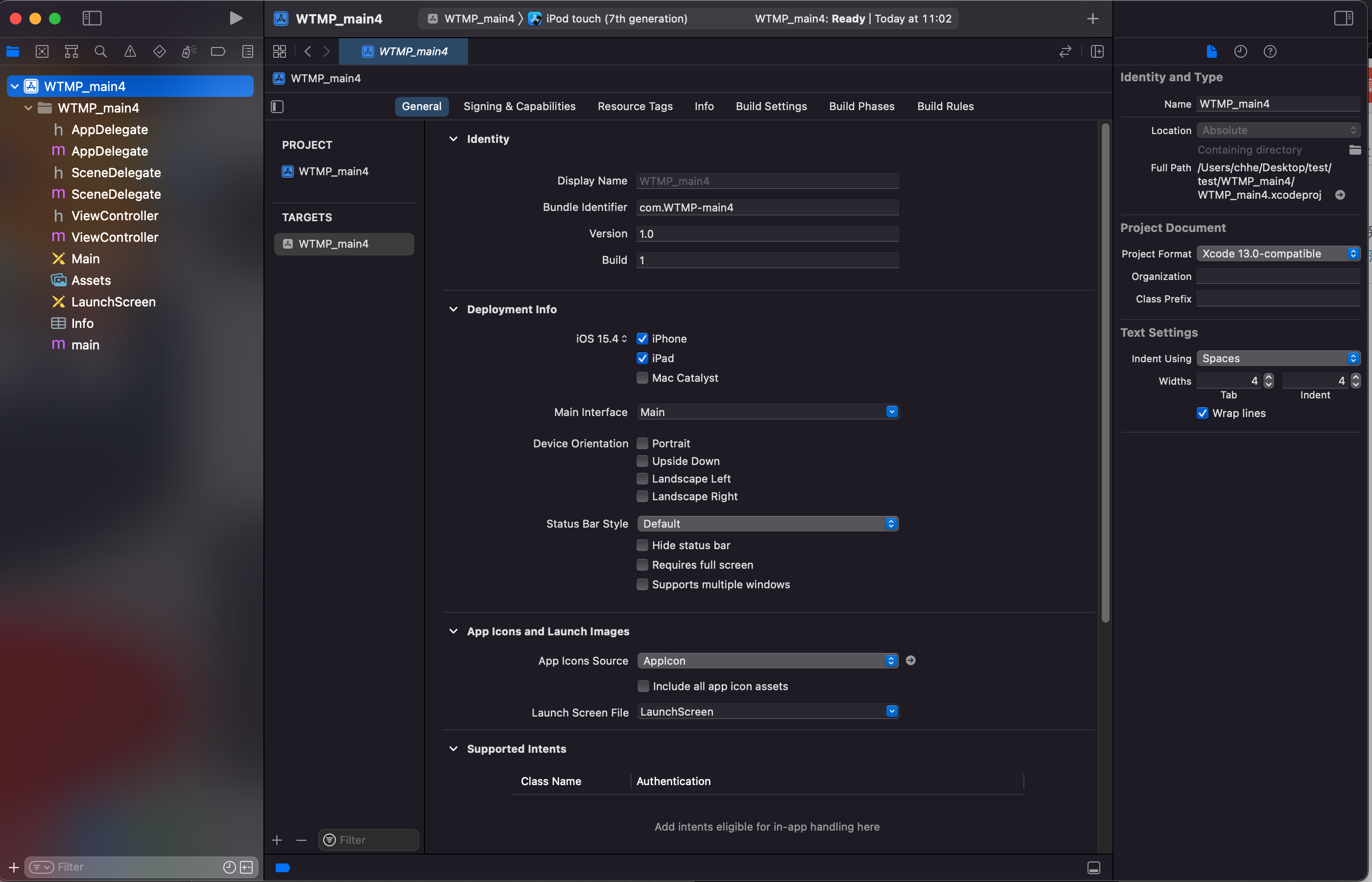This screenshot has width=1372, height=882.
Task: Switch to Resource Tags tab
Action: pyautogui.click(x=635, y=107)
